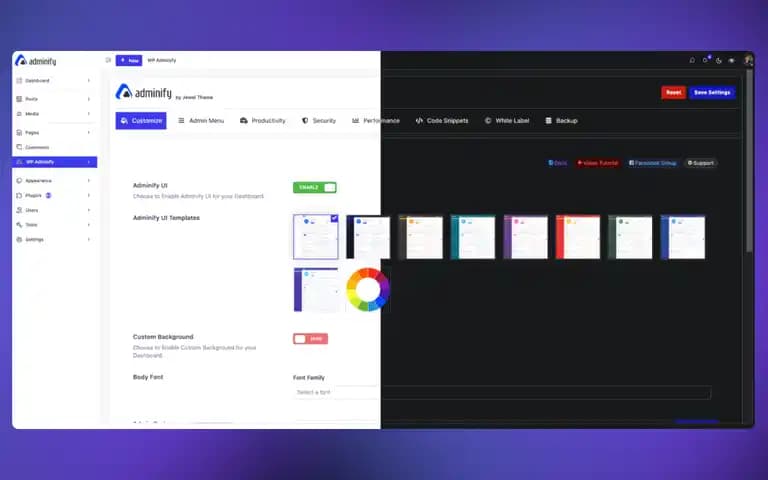Click the sidebar collapse icon beside New

point(108,60)
